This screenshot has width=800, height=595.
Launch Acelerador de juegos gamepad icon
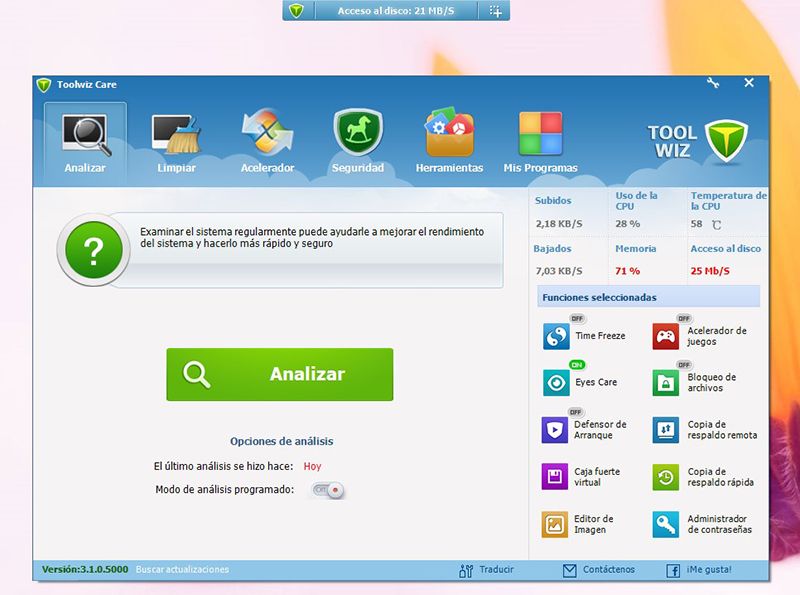665,336
